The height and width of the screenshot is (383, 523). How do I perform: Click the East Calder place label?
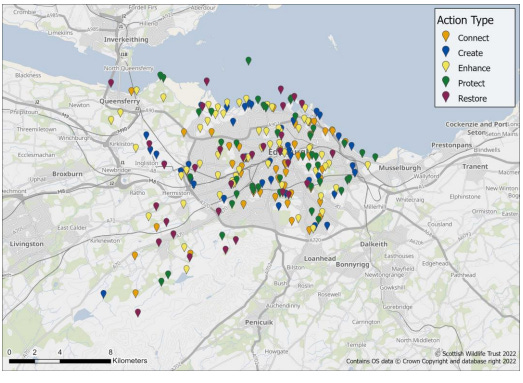pos(72,228)
